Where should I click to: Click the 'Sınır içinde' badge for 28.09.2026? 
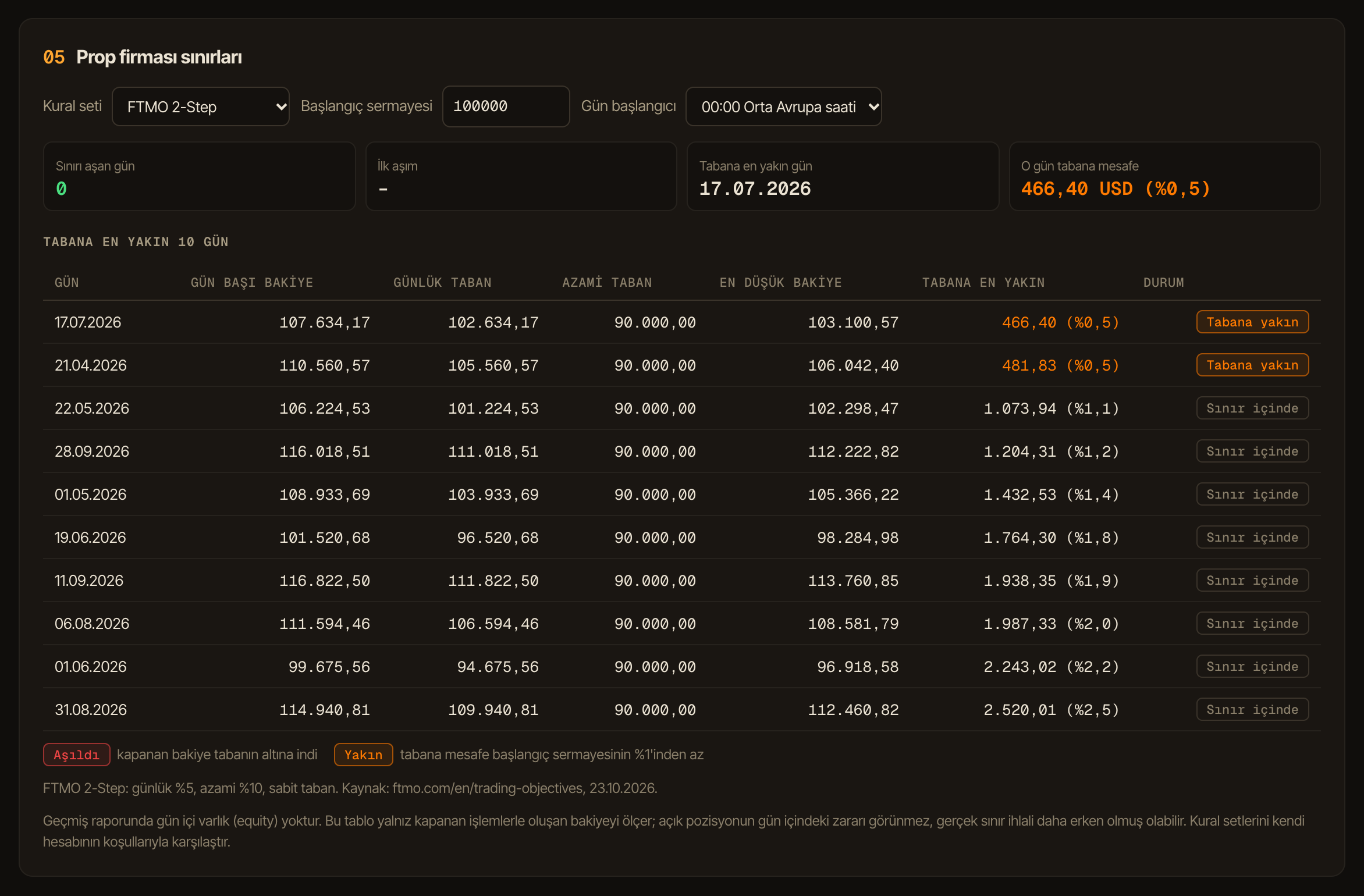[x=1252, y=451]
